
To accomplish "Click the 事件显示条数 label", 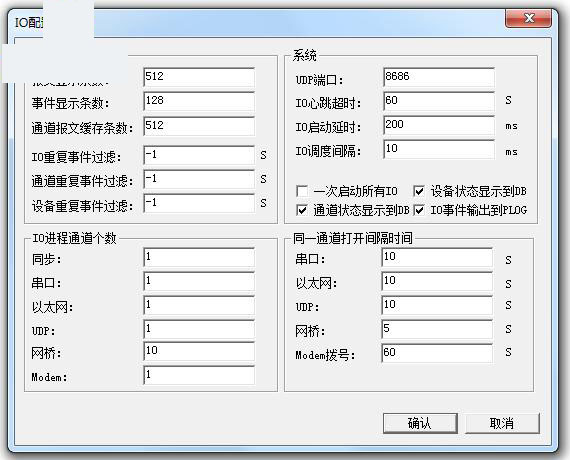I will pos(70,103).
